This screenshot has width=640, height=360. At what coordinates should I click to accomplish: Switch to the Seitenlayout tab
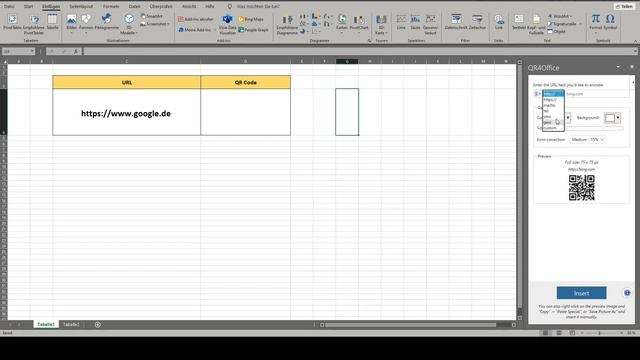click(81, 7)
